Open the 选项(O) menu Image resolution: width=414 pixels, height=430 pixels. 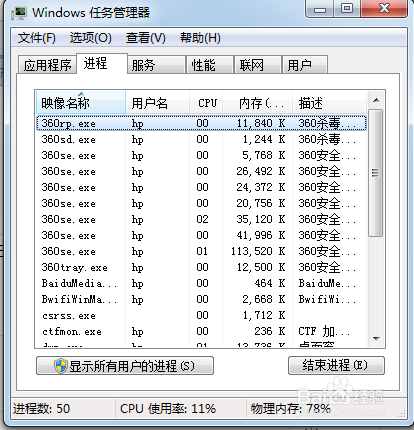[91, 38]
